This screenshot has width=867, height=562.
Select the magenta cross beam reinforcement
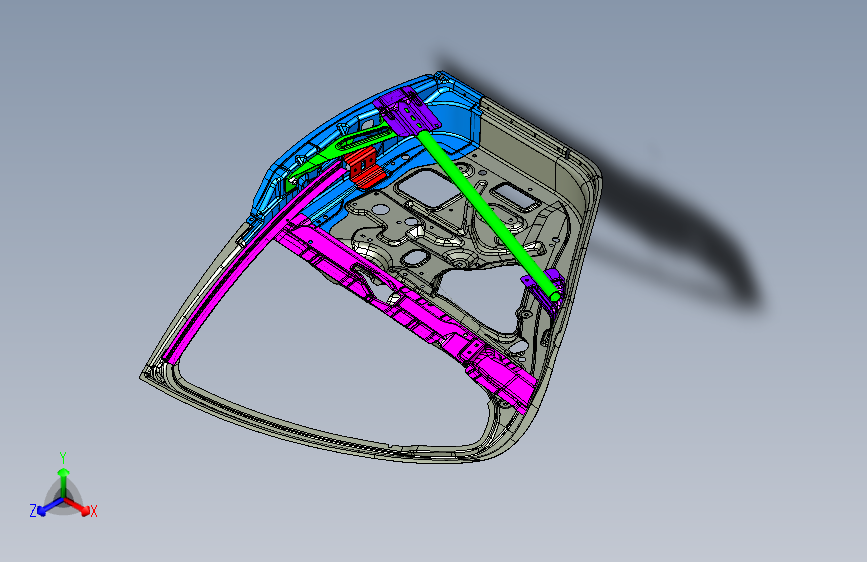click(404, 314)
